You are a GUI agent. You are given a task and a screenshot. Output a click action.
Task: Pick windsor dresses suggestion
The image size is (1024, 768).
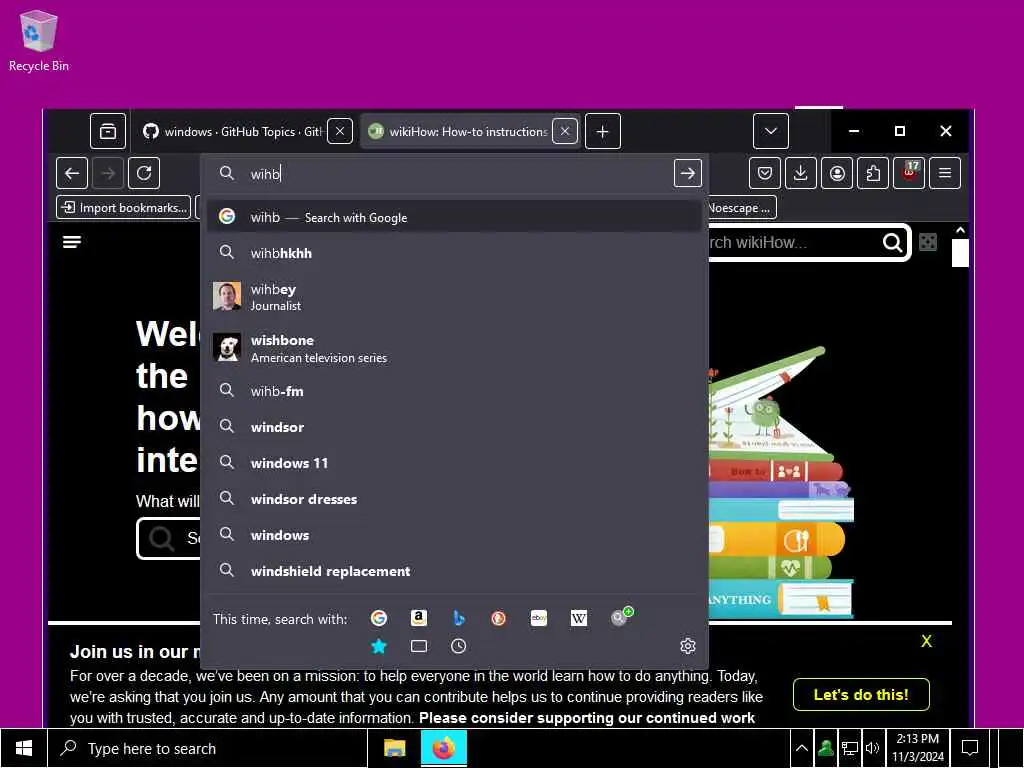point(455,498)
